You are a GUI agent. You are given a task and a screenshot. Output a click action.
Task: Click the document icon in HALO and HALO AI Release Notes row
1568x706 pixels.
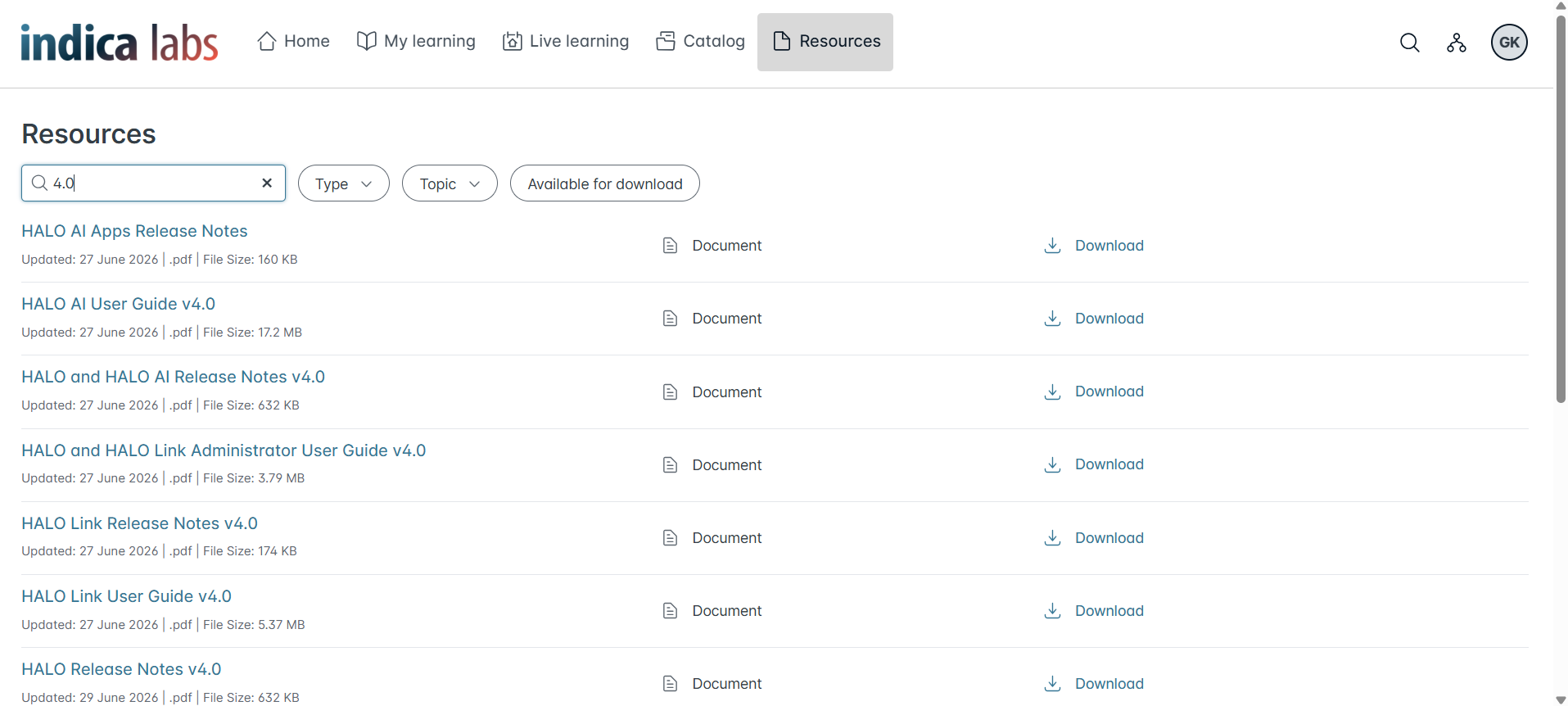(670, 392)
